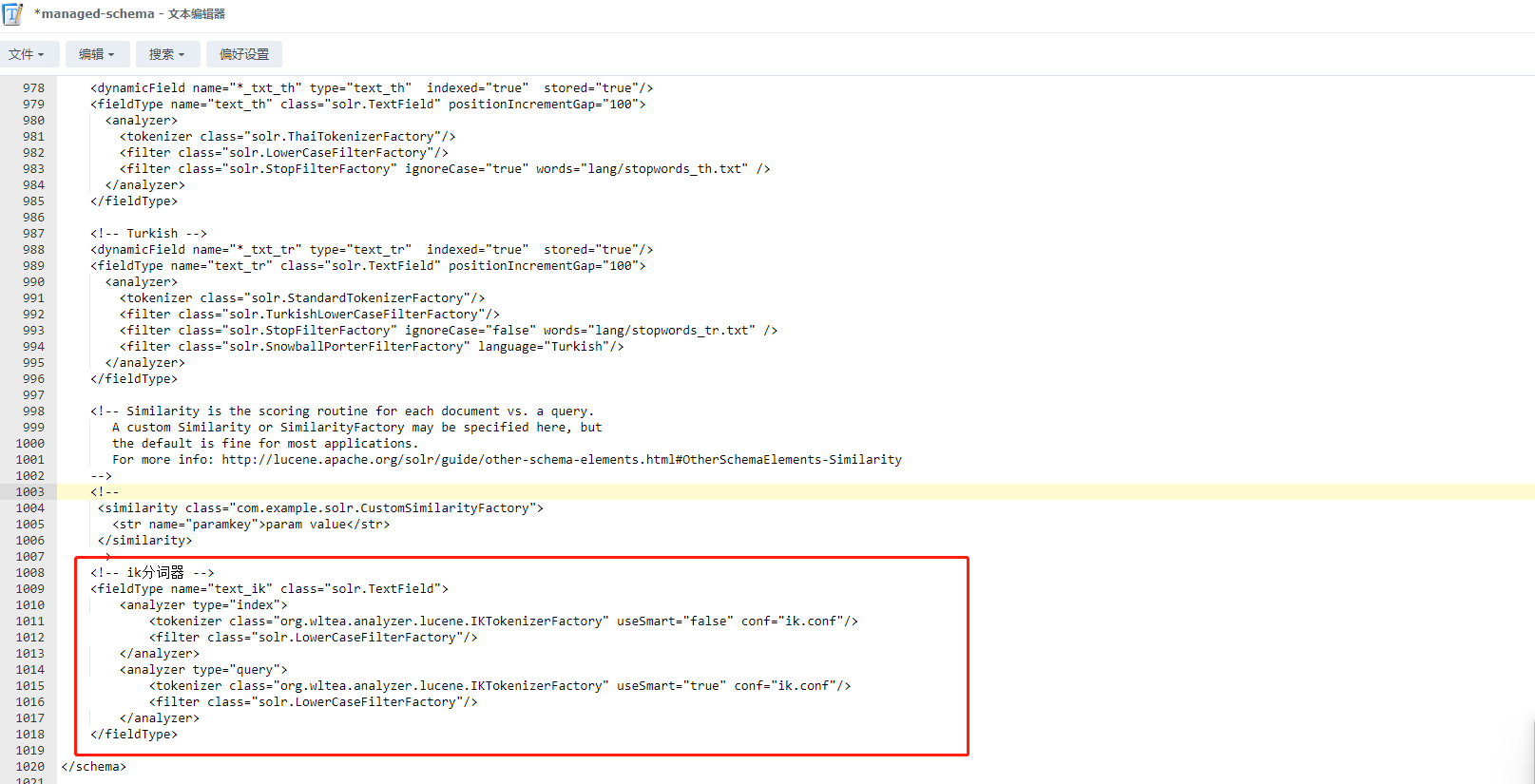The height and width of the screenshot is (784, 1535).
Task: Click the CustomSimilarityFactory similarity line
Action: [x=320, y=508]
